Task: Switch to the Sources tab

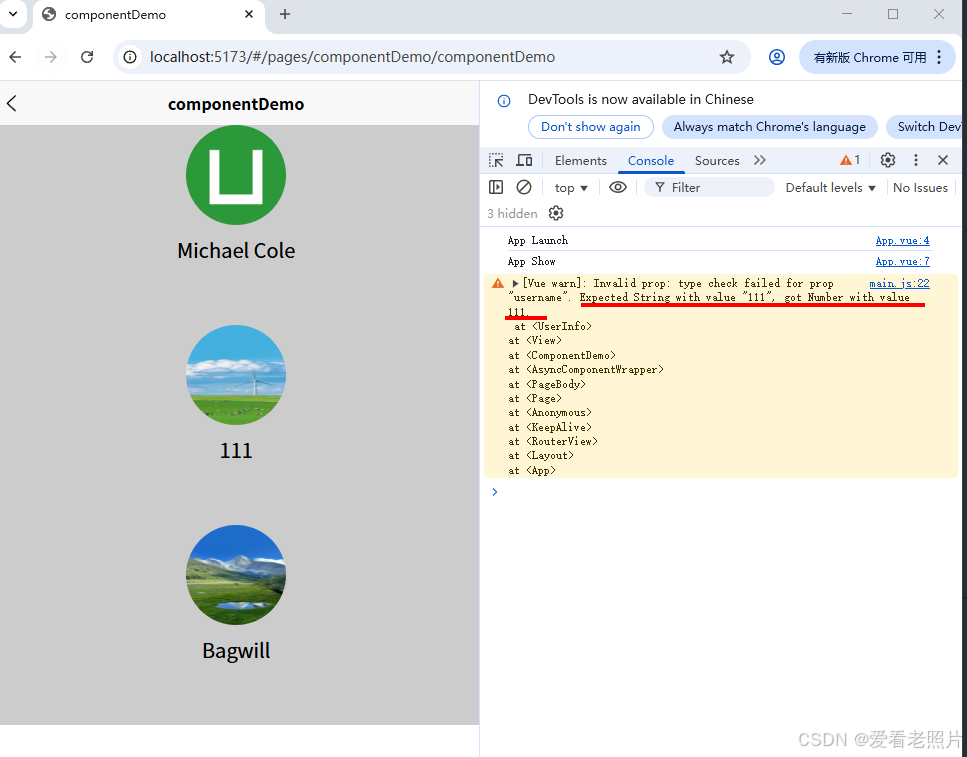Action: click(717, 160)
